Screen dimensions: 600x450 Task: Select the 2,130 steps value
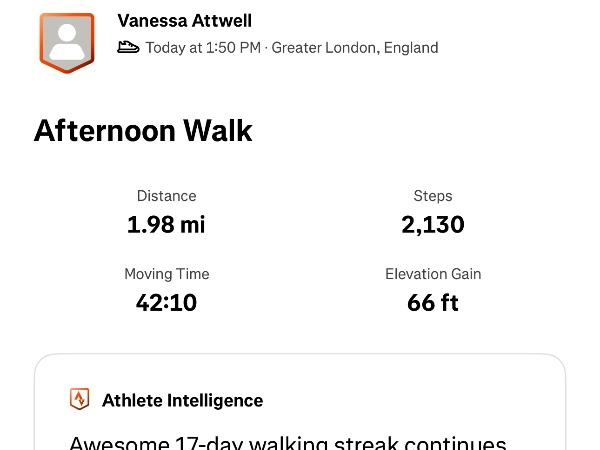pos(433,224)
